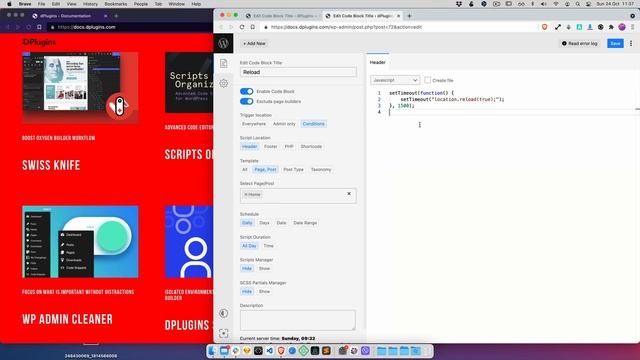This screenshot has width=640, height=360.
Task: Click the Save button
Action: (615, 43)
